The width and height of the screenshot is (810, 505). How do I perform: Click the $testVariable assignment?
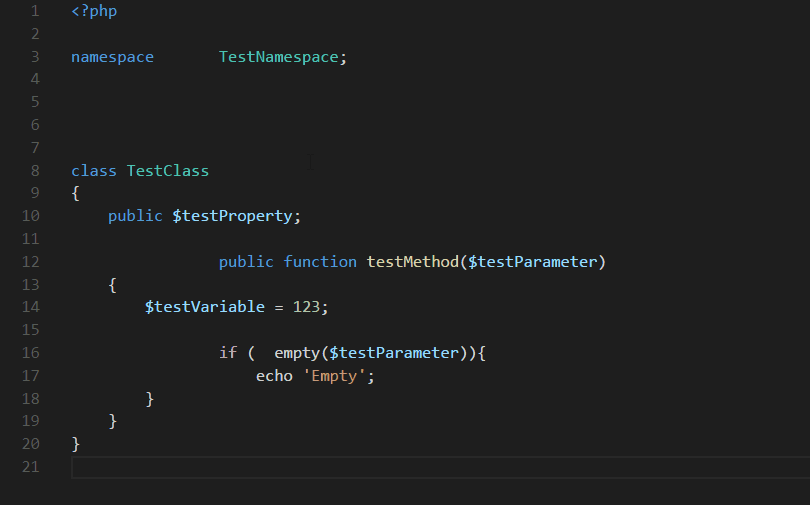click(x=205, y=307)
